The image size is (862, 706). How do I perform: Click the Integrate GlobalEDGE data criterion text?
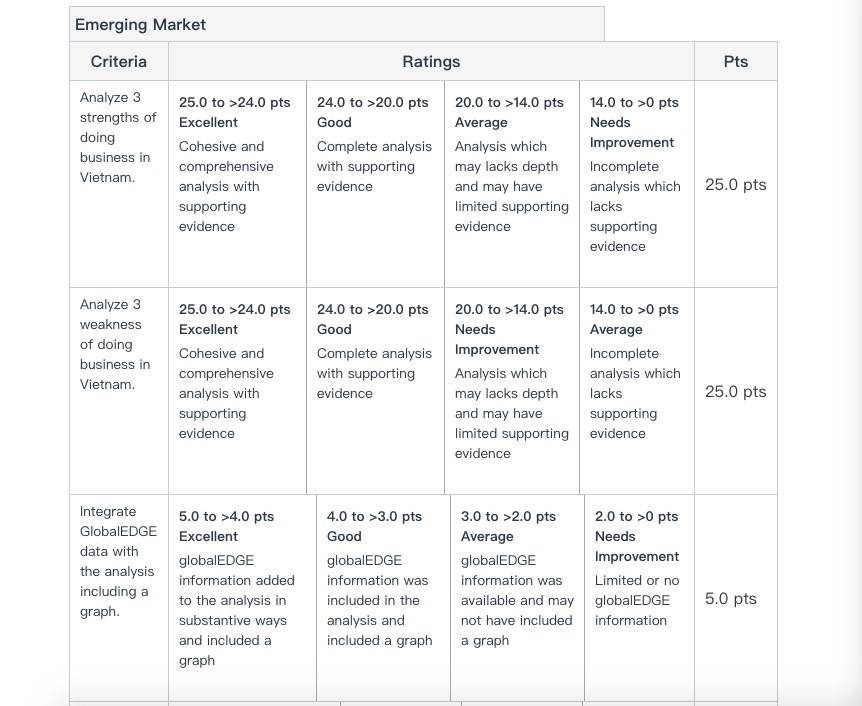click(118, 561)
